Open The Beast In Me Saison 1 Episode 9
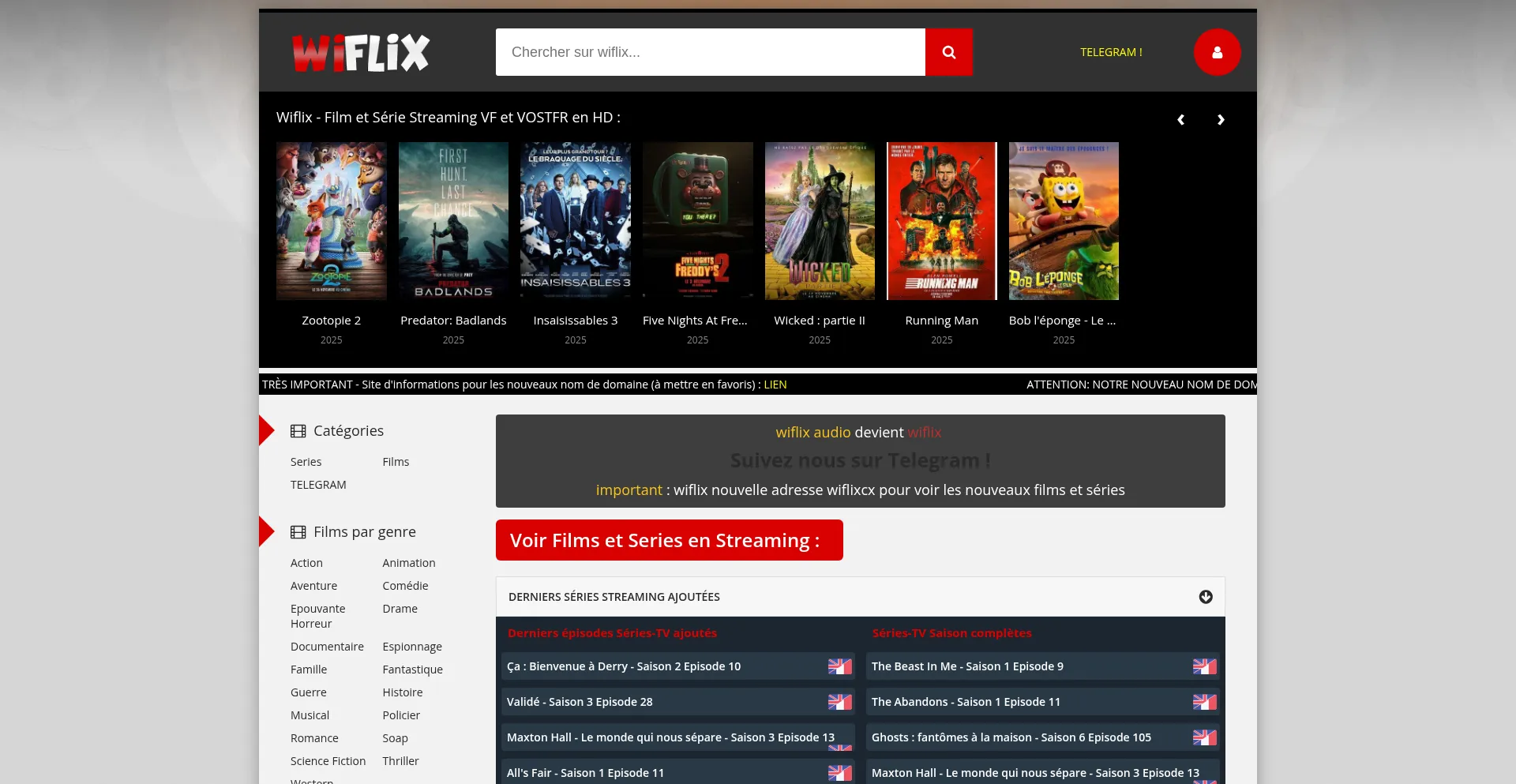Image resolution: width=1516 pixels, height=784 pixels. coord(1043,666)
